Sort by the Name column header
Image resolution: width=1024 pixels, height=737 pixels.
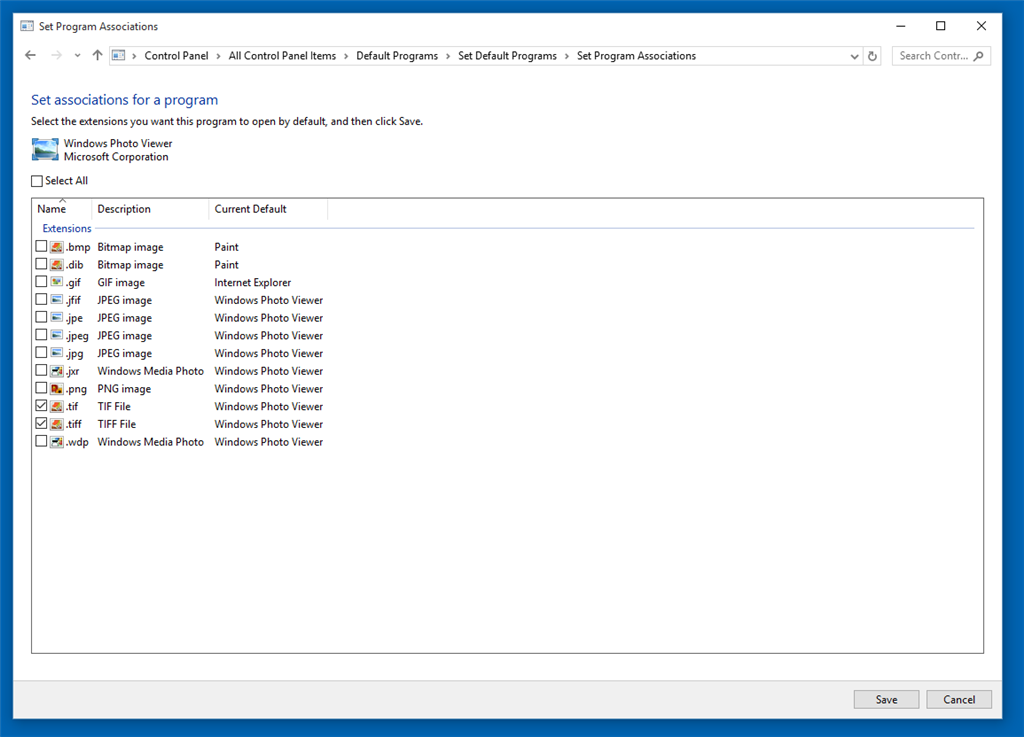pyautogui.click(x=62, y=209)
